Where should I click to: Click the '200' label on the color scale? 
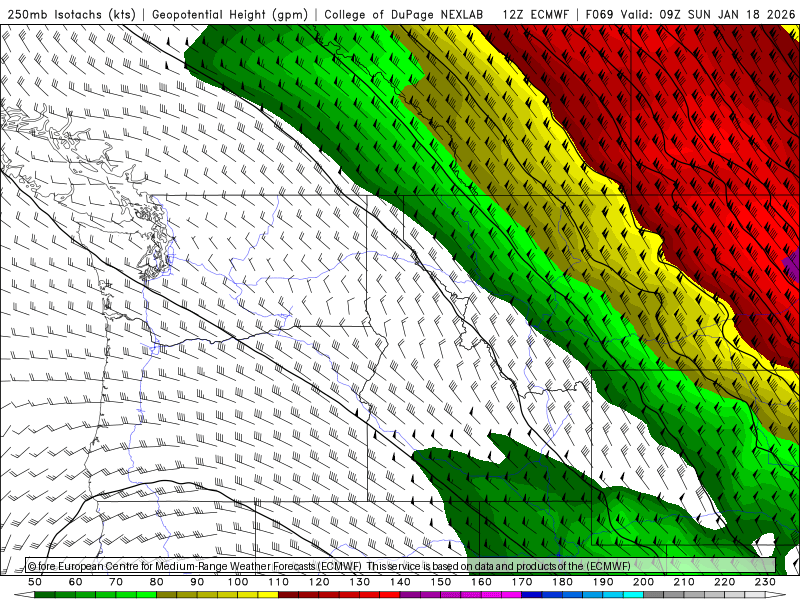pyautogui.click(x=644, y=582)
